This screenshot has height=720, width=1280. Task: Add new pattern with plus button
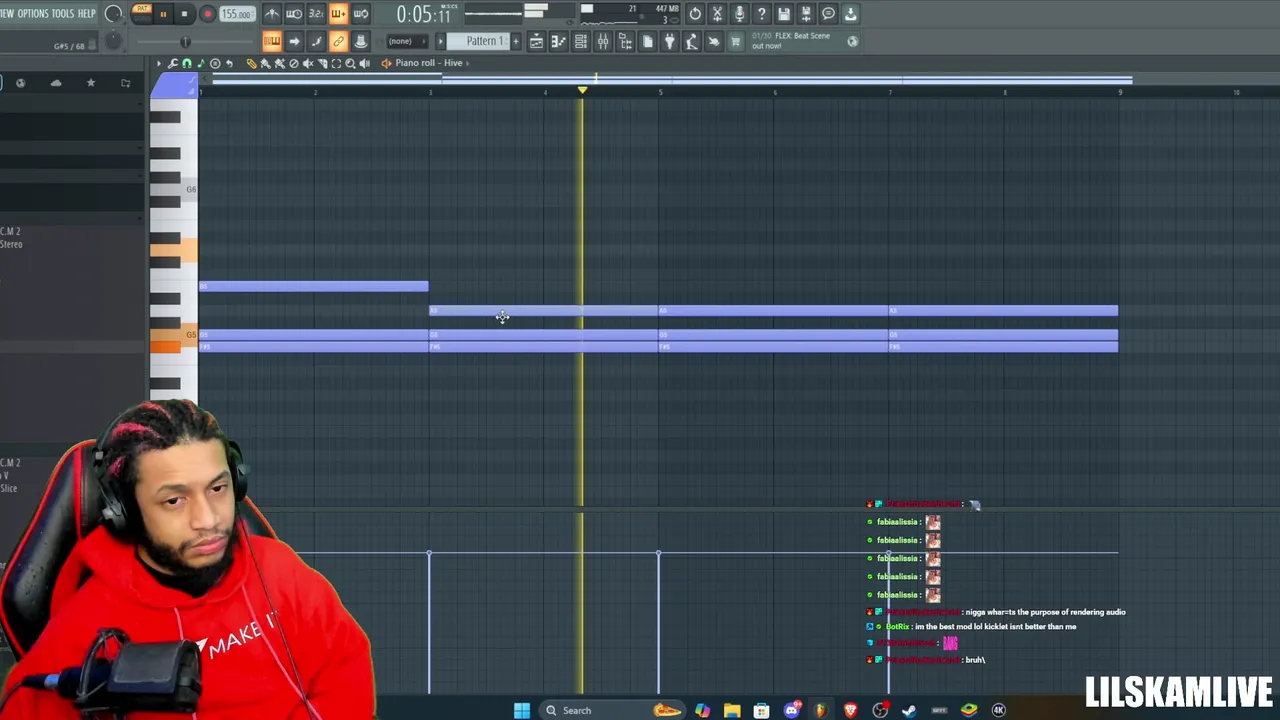click(516, 41)
